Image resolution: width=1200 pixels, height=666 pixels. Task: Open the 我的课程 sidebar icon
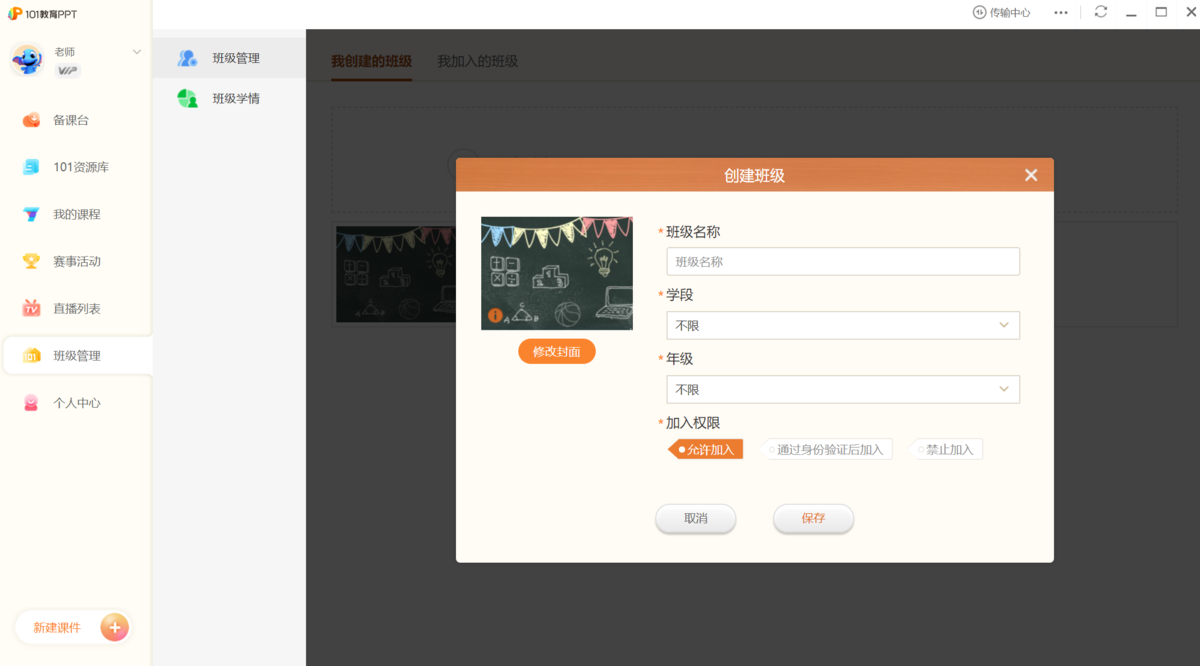[x=32, y=214]
